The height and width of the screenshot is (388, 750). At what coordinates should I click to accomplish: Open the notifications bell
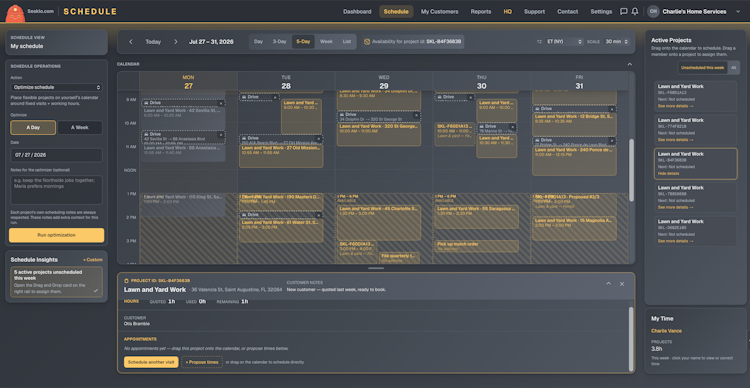coord(635,11)
